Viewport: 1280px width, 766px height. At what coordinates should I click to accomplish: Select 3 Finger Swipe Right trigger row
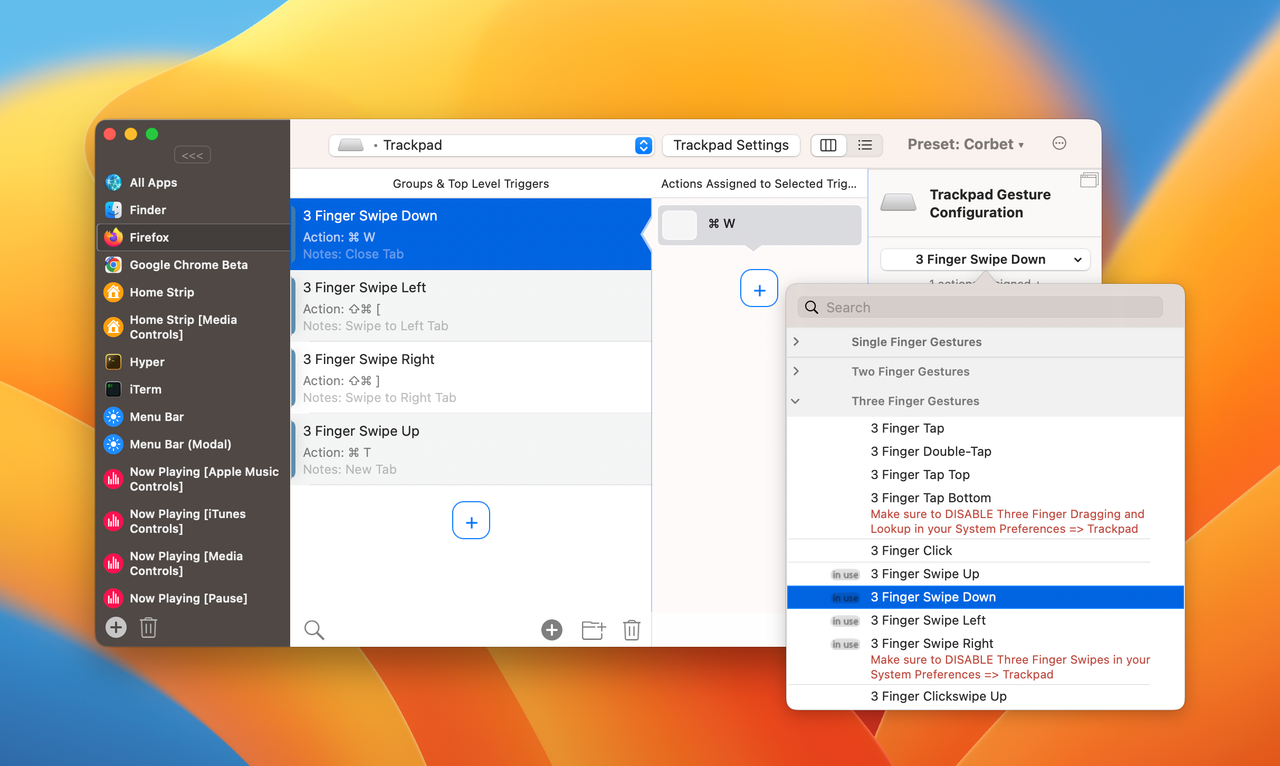click(x=471, y=378)
